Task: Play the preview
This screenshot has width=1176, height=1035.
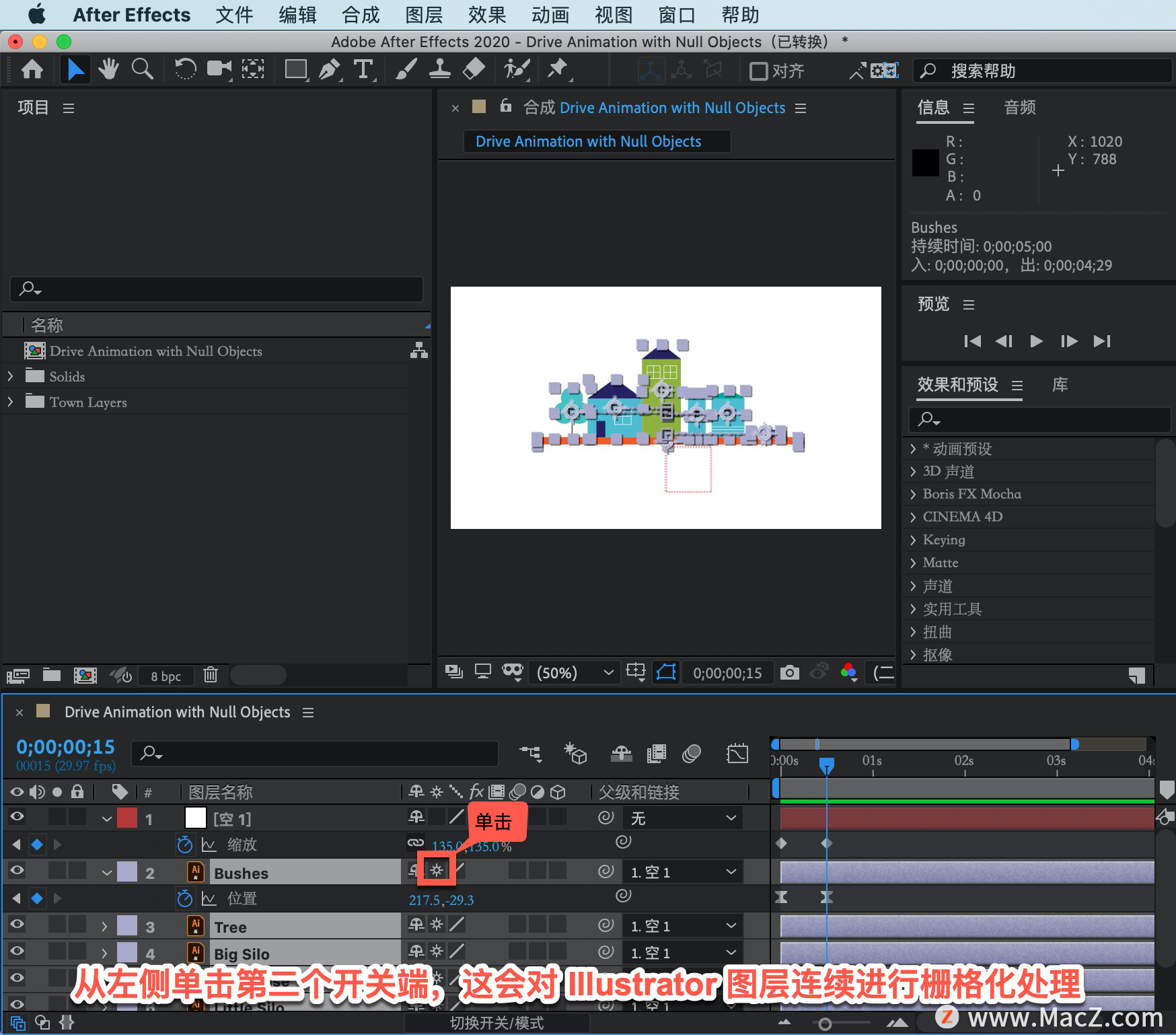Action: tap(1036, 341)
